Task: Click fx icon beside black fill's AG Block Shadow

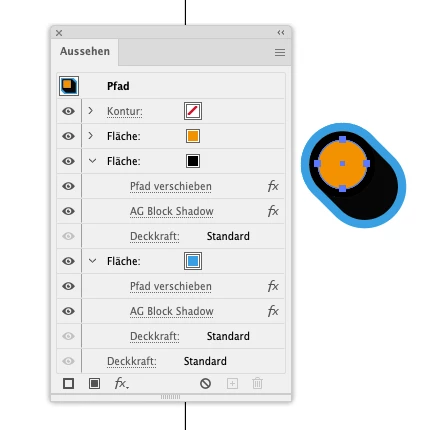Action: coord(273,211)
